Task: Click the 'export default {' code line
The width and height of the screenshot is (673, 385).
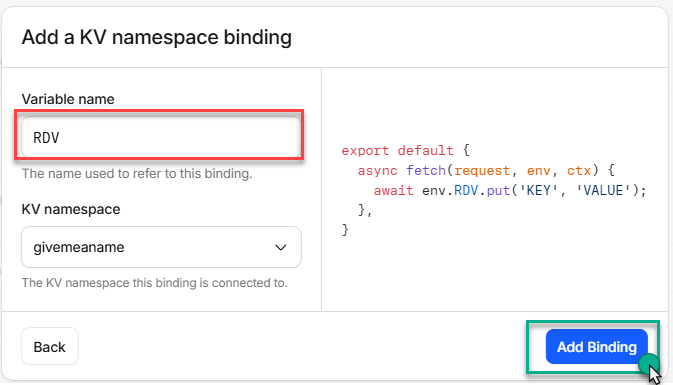Action: pos(406,151)
